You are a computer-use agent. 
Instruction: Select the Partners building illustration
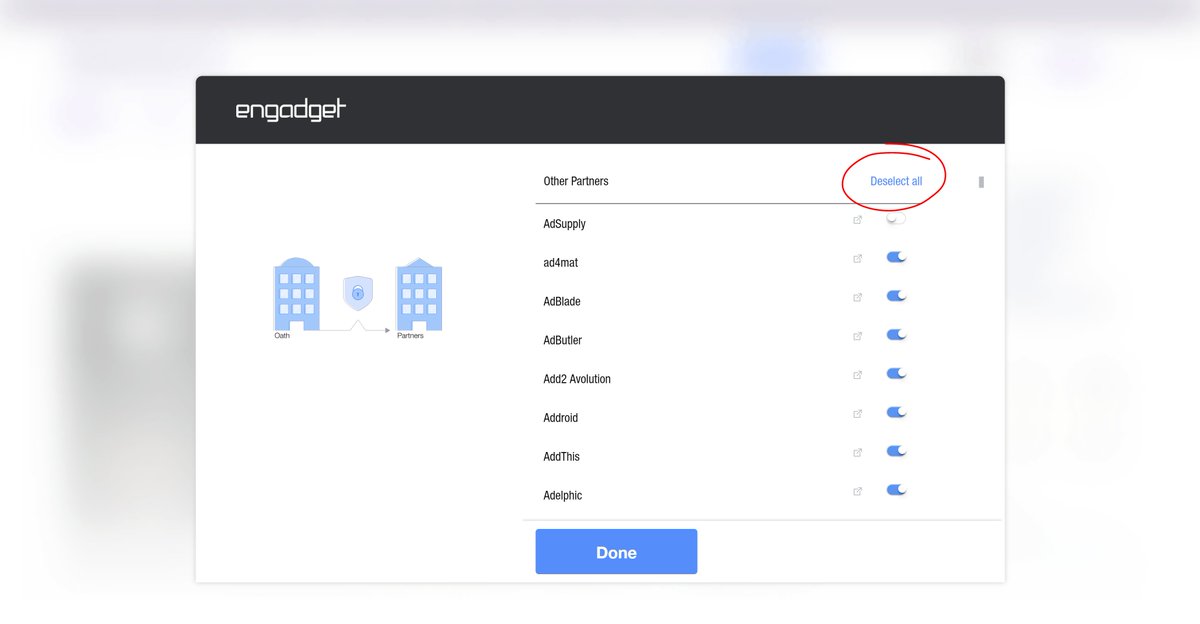(x=419, y=295)
